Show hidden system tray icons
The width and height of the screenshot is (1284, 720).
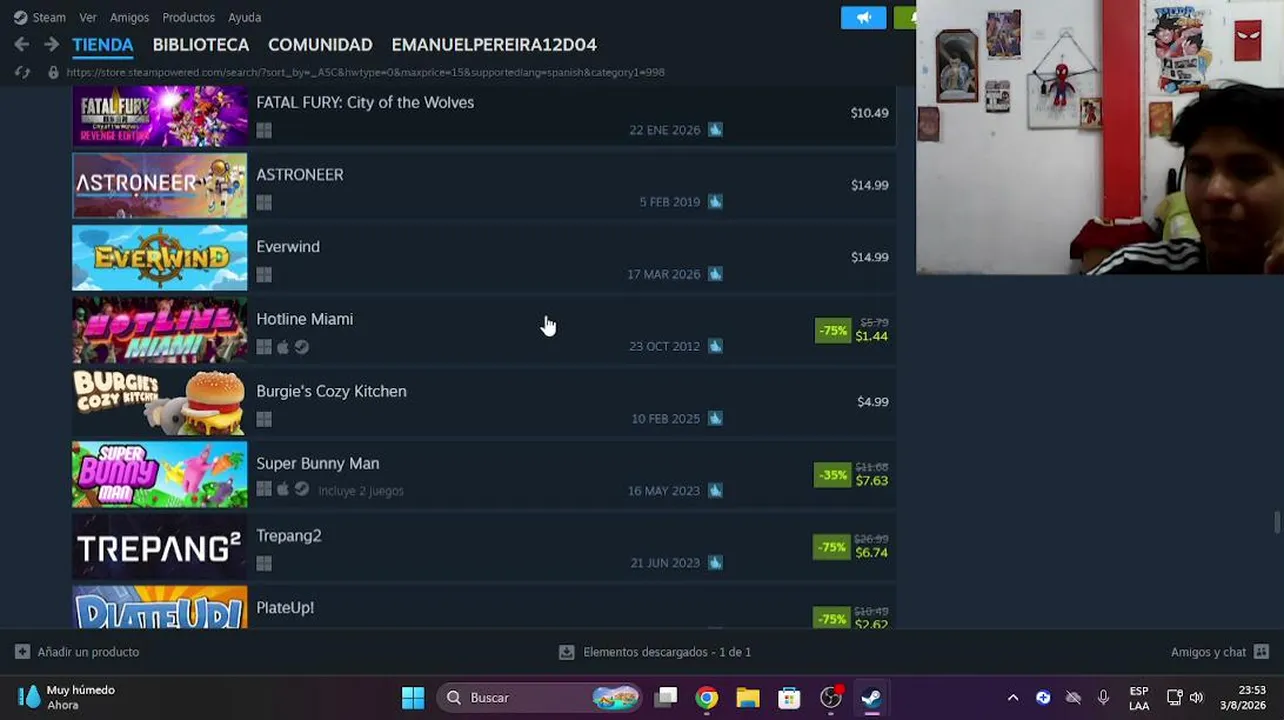[x=1013, y=698]
